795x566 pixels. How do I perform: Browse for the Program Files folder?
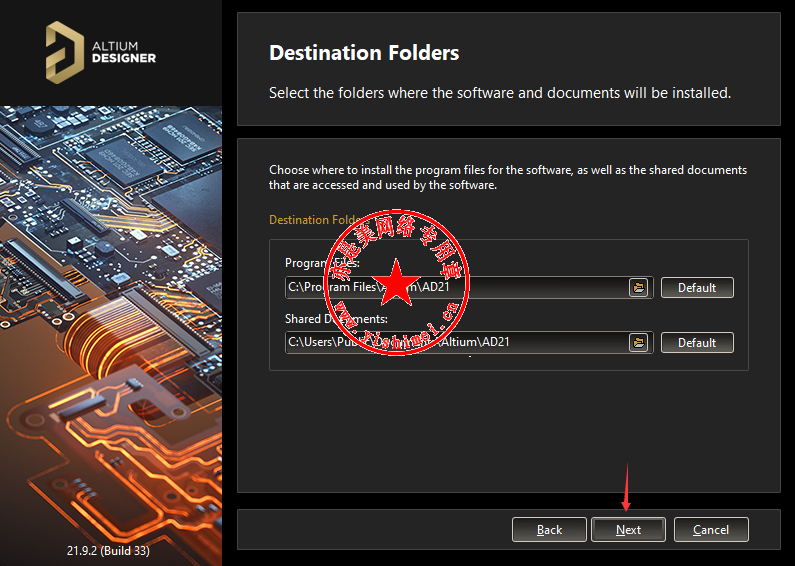[x=639, y=288]
